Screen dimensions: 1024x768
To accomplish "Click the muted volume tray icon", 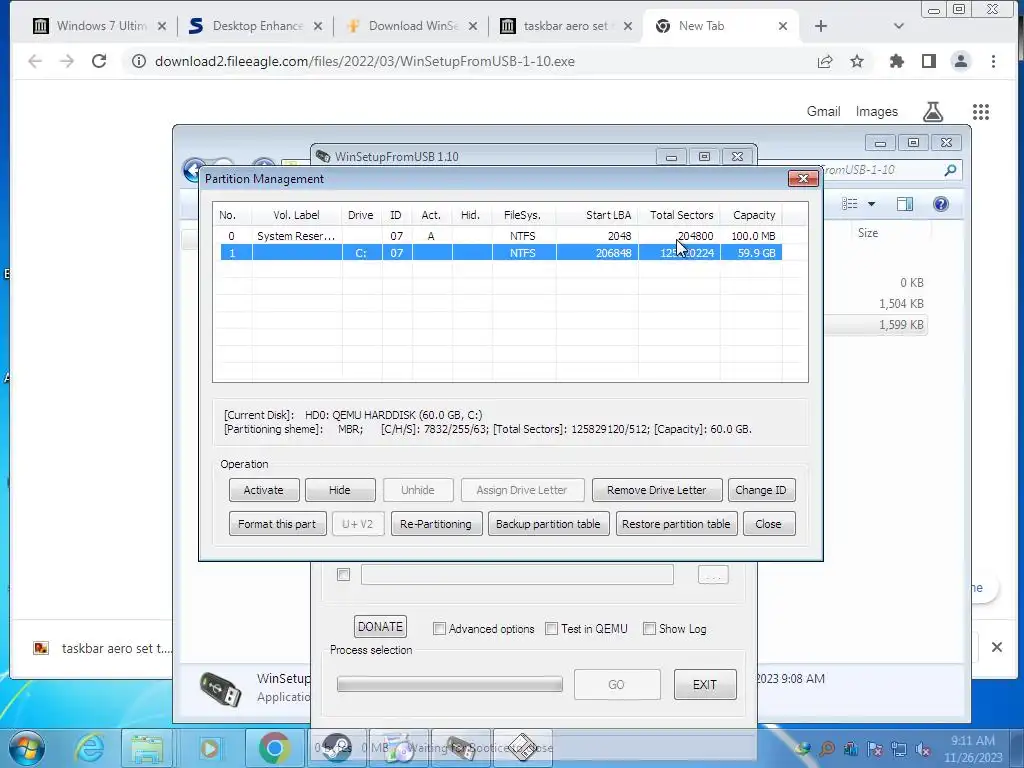I will point(923,749).
